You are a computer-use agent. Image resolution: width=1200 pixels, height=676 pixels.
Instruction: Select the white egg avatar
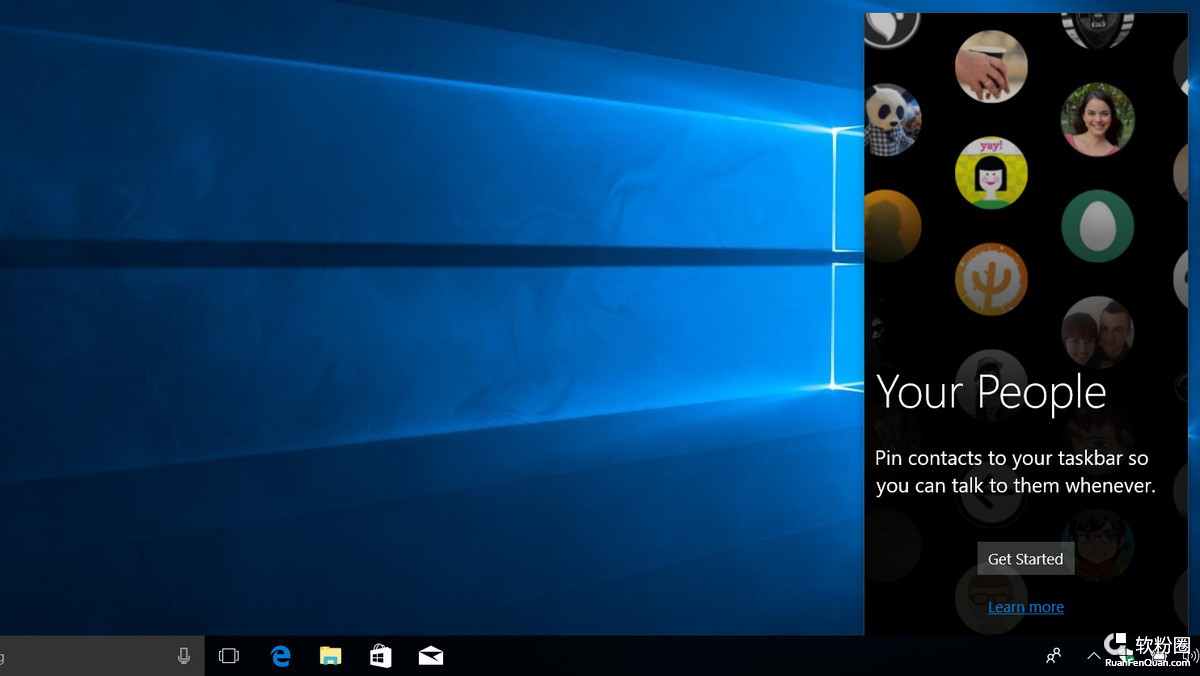tap(1097, 226)
